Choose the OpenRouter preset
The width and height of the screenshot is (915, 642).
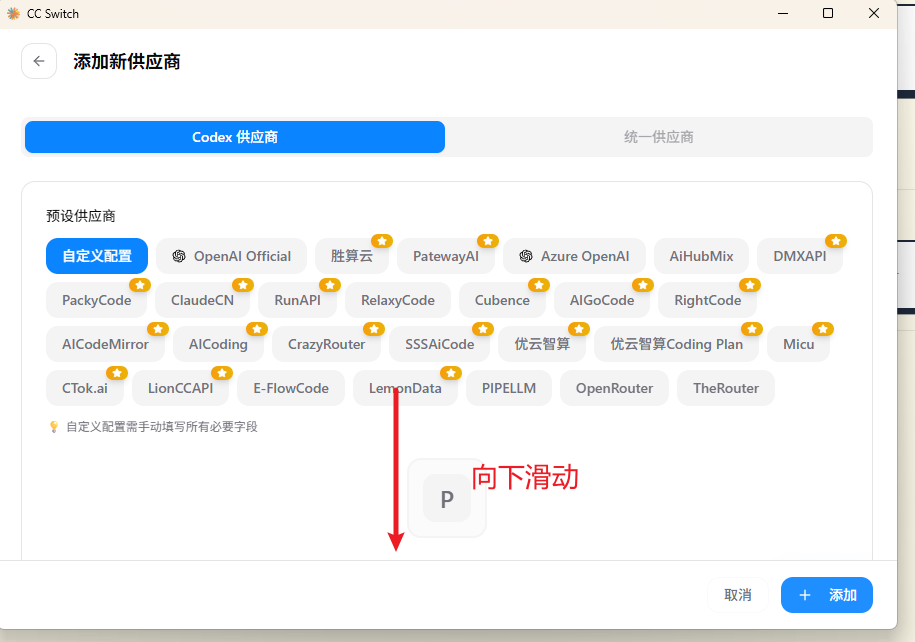[x=614, y=388]
